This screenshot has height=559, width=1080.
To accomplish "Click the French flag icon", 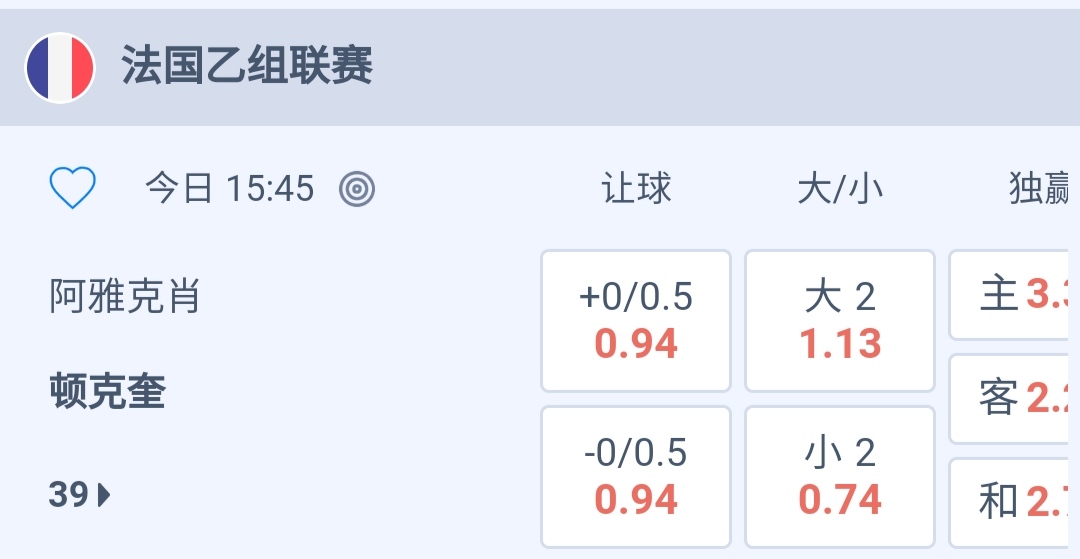I will coord(60,68).
